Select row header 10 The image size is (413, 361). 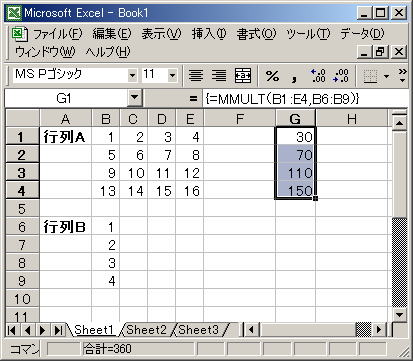tap(22, 299)
